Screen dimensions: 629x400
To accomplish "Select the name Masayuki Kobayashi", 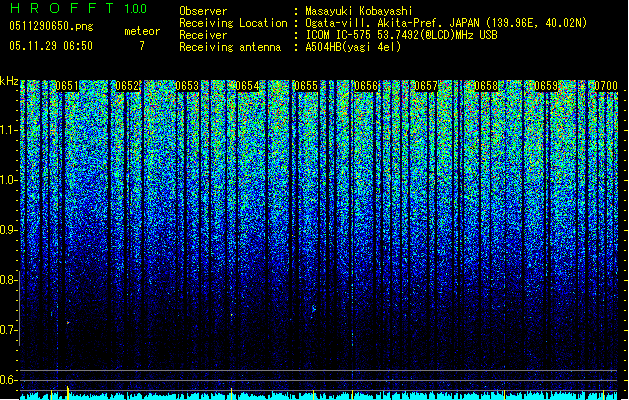I will 359,11.
